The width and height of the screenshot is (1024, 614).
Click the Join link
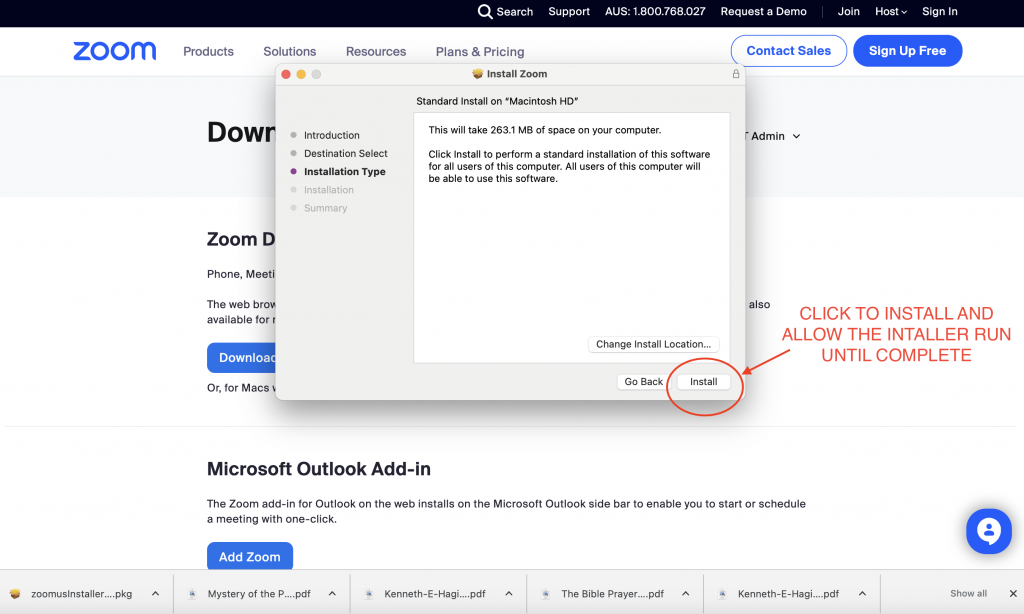[x=849, y=12]
